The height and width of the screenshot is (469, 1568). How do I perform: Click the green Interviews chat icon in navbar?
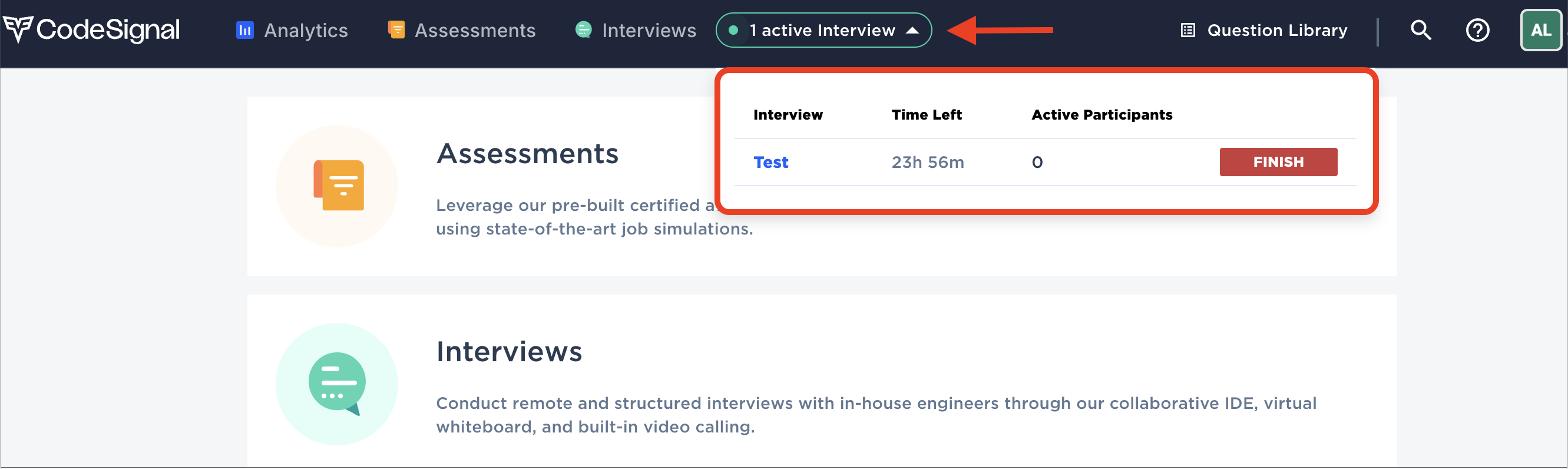[583, 30]
